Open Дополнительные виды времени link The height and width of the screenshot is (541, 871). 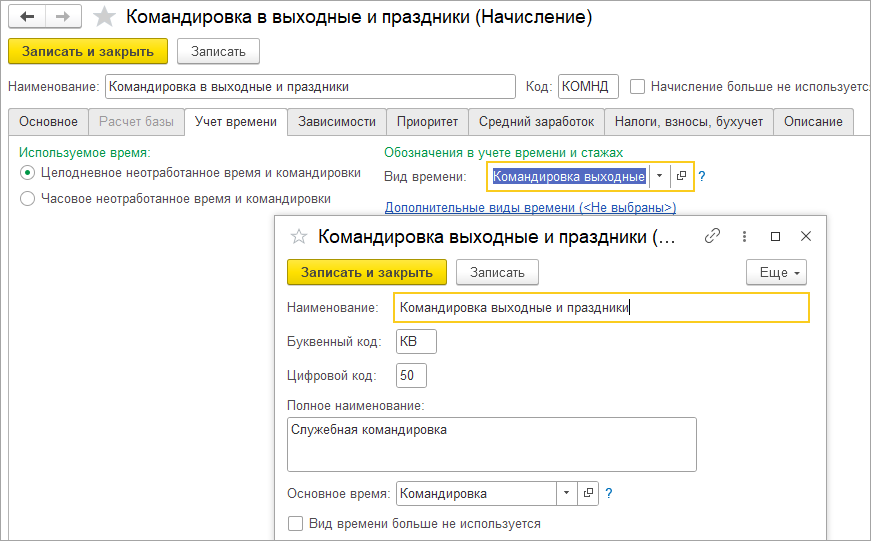click(530, 207)
